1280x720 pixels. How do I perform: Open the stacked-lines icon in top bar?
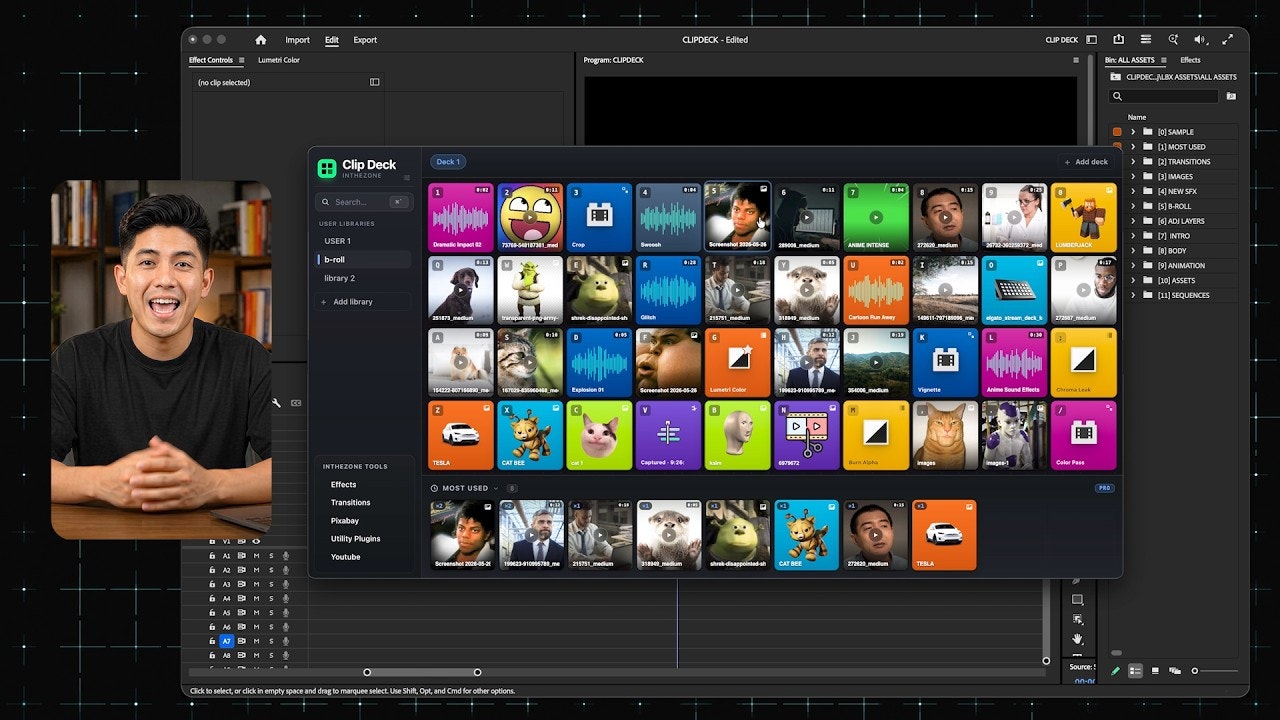1147,40
